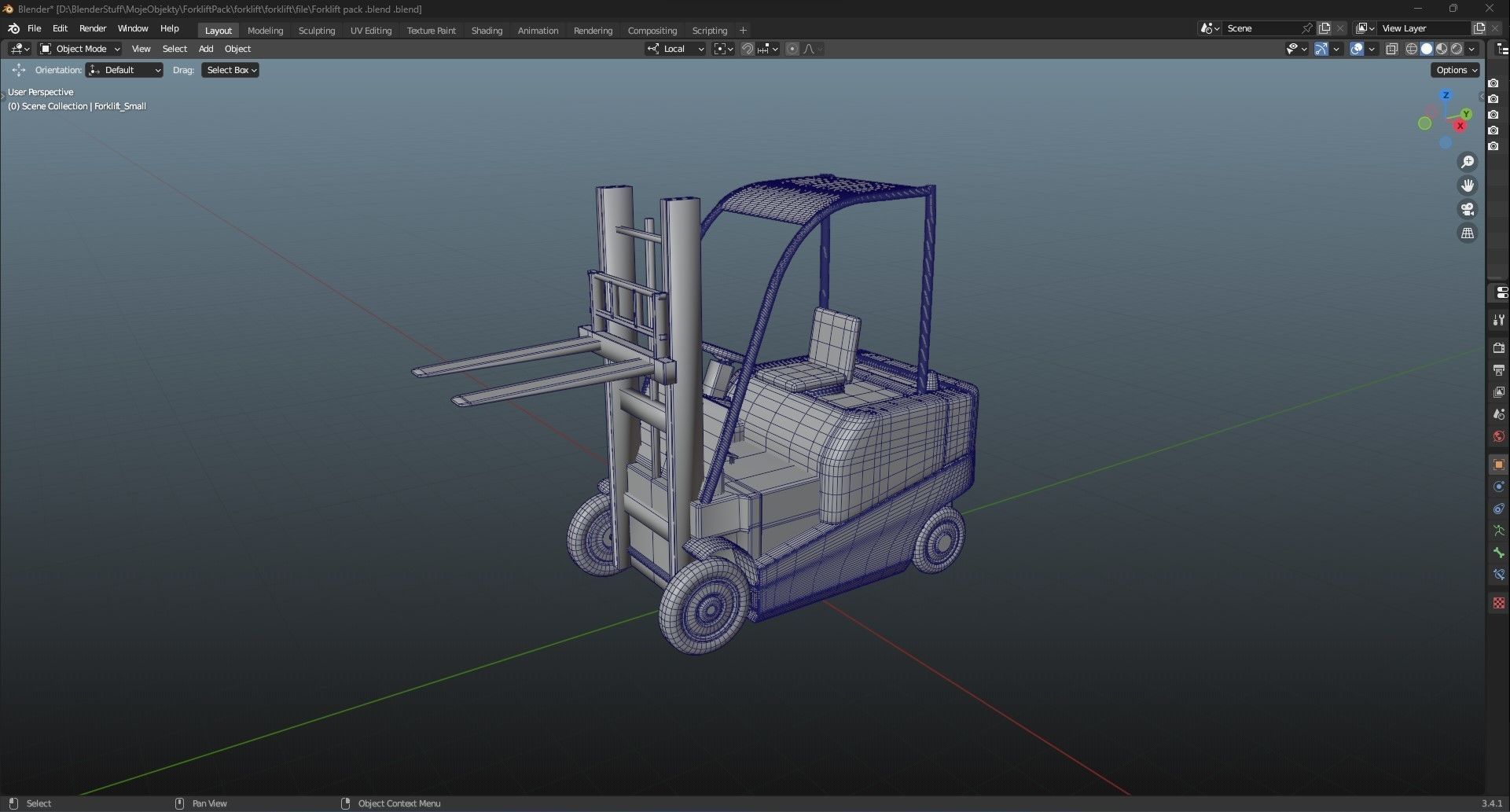Switch to solid viewport shading

click(1427, 49)
